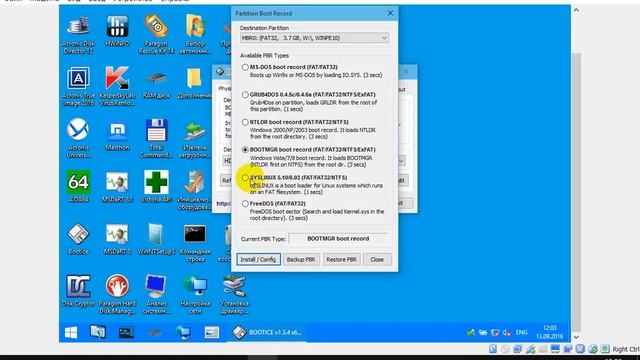Choose the FreeDOS boot sector option
This screenshot has height=360, width=640.
click(245, 204)
